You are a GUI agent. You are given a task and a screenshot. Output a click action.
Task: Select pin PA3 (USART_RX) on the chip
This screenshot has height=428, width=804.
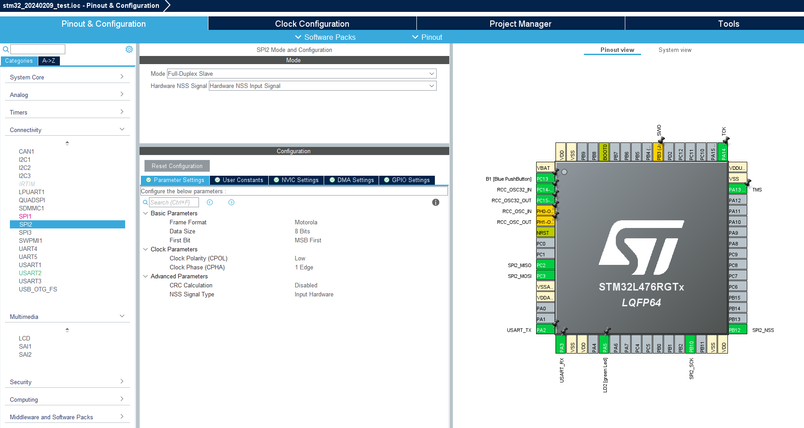pyautogui.click(x=561, y=344)
